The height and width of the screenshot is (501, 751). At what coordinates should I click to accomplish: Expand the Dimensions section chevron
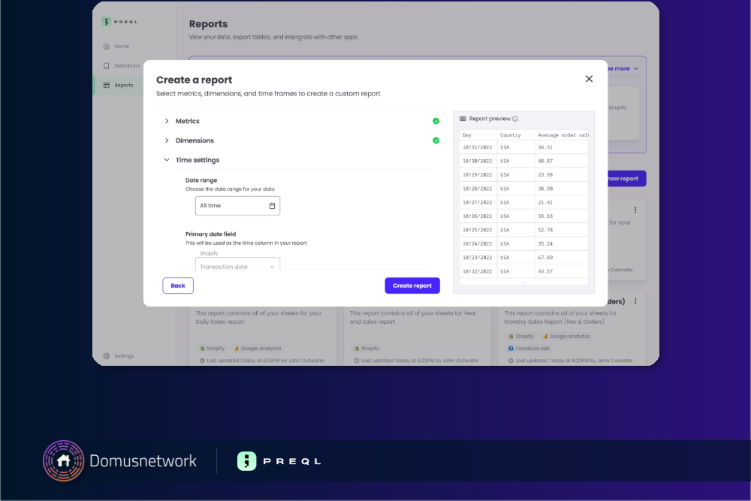(x=167, y=140)
